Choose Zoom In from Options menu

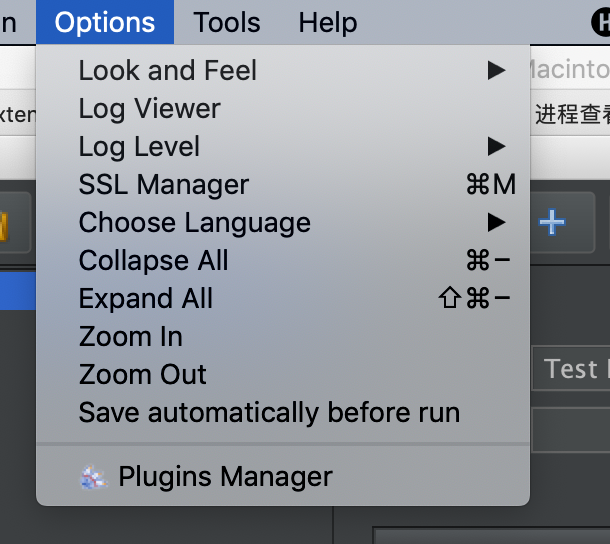(283, 337)
